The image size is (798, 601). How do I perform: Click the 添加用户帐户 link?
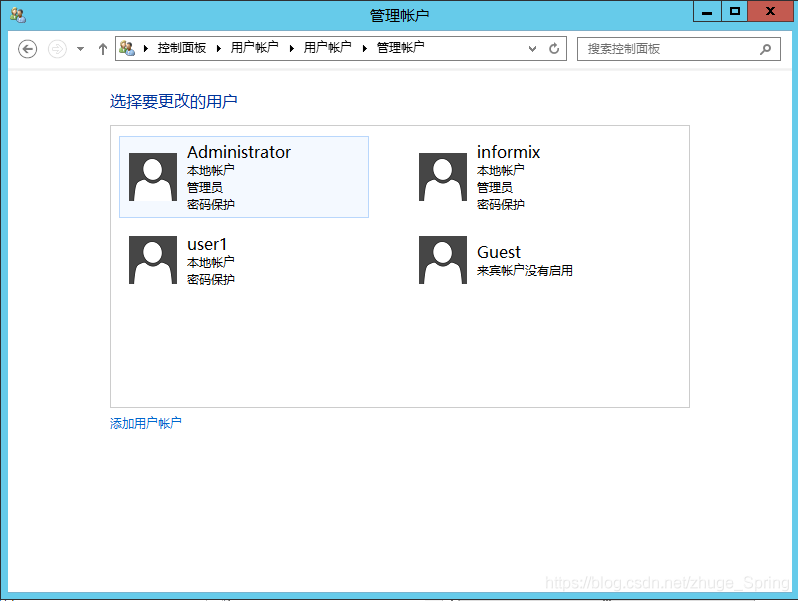(146, 423)
